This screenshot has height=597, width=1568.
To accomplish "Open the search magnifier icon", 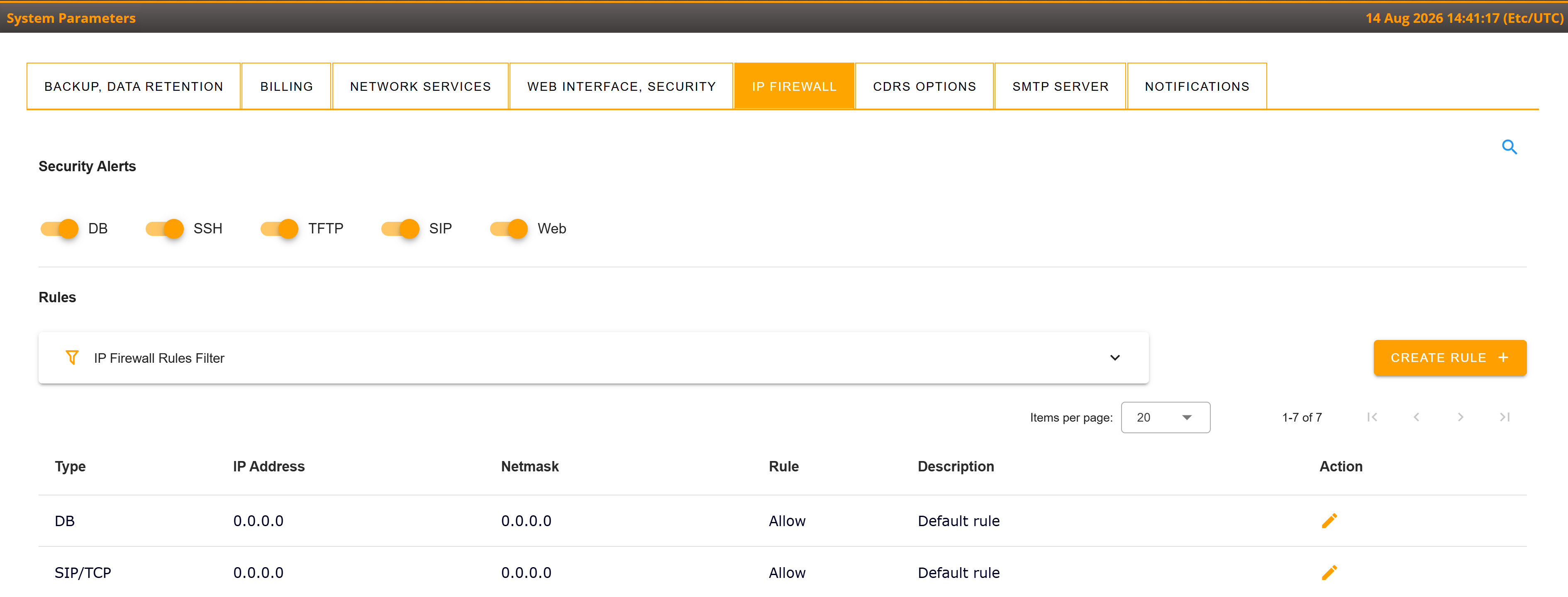I will point(1509,147).
